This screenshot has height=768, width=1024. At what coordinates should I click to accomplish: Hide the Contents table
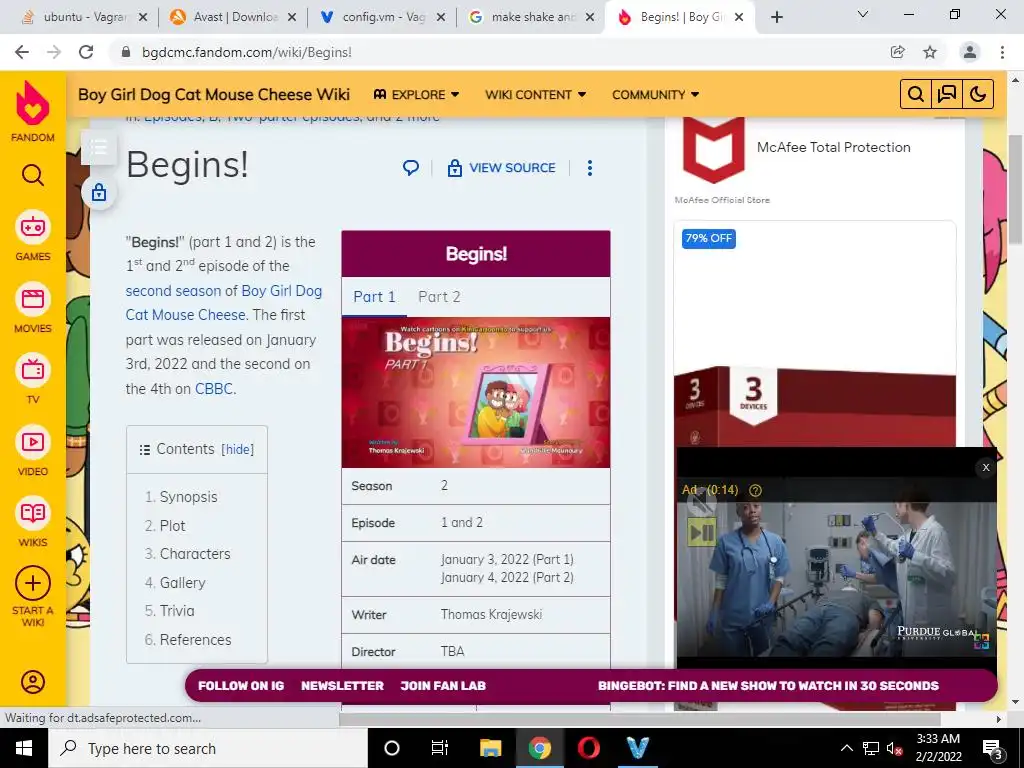[238, 449]
